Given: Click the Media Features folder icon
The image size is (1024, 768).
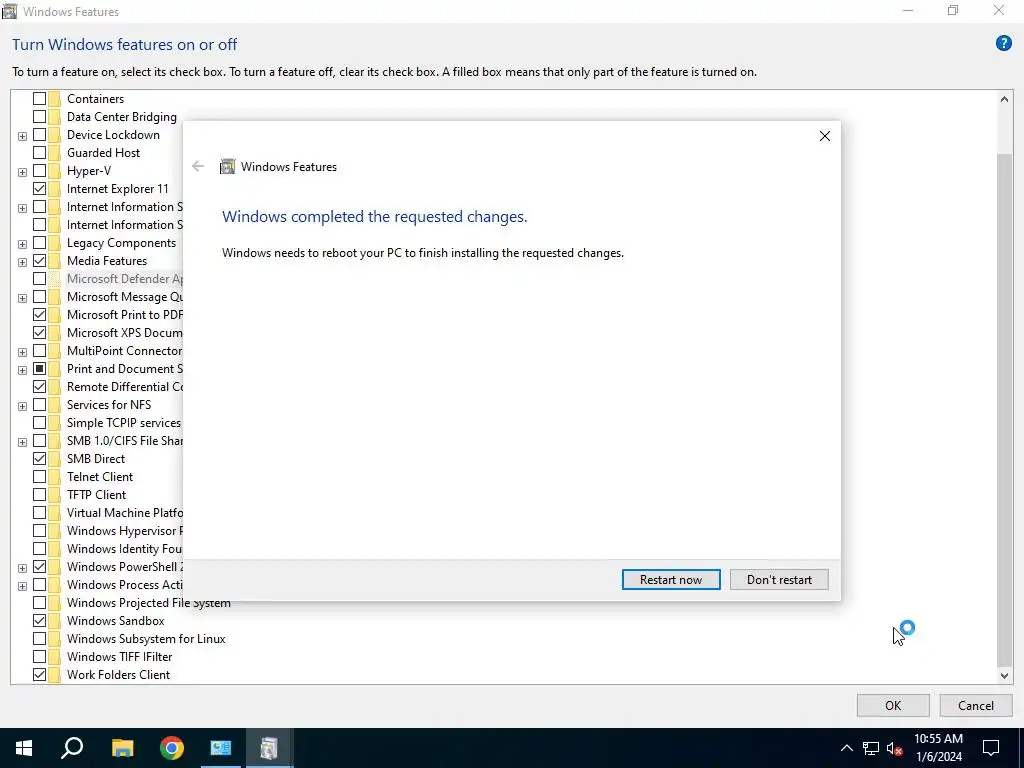Looking at the screenshot, I should click(x=54, y=261).
